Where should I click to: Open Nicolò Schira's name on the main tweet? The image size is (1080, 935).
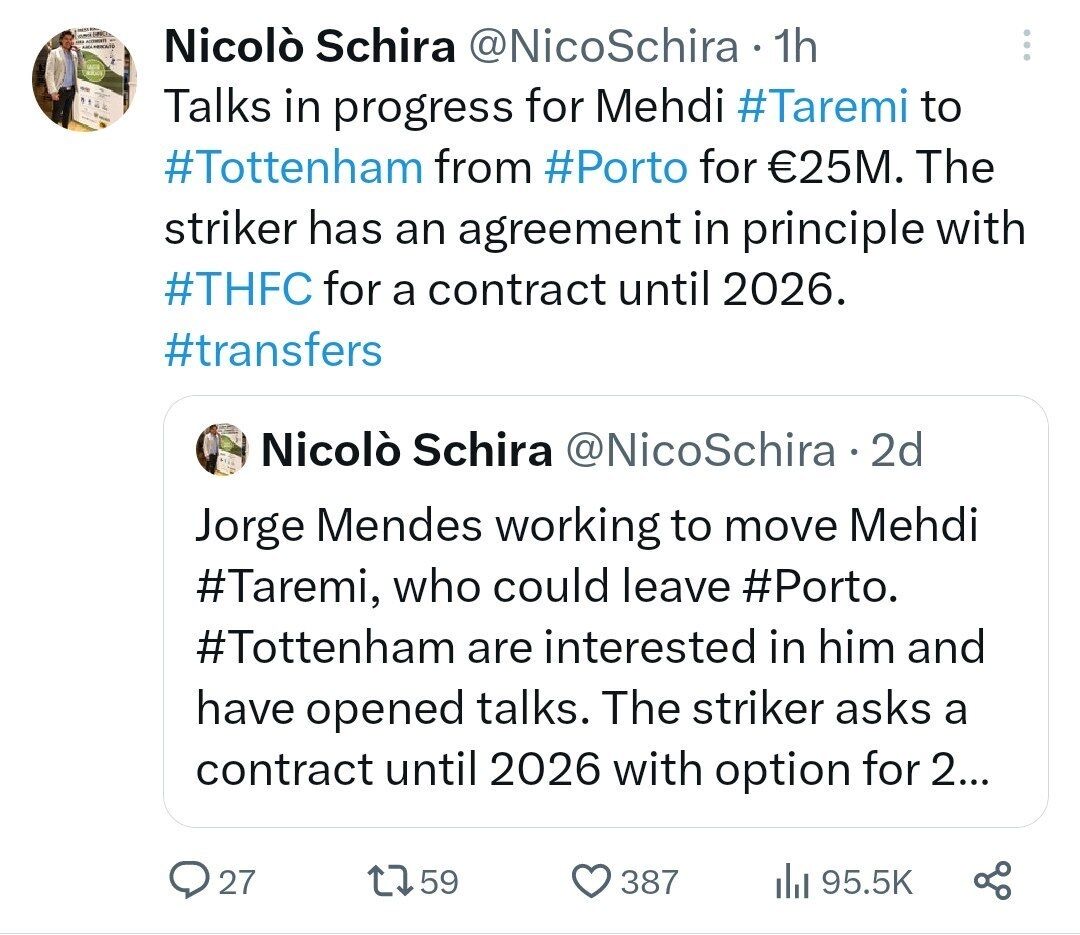coord(308,47)
